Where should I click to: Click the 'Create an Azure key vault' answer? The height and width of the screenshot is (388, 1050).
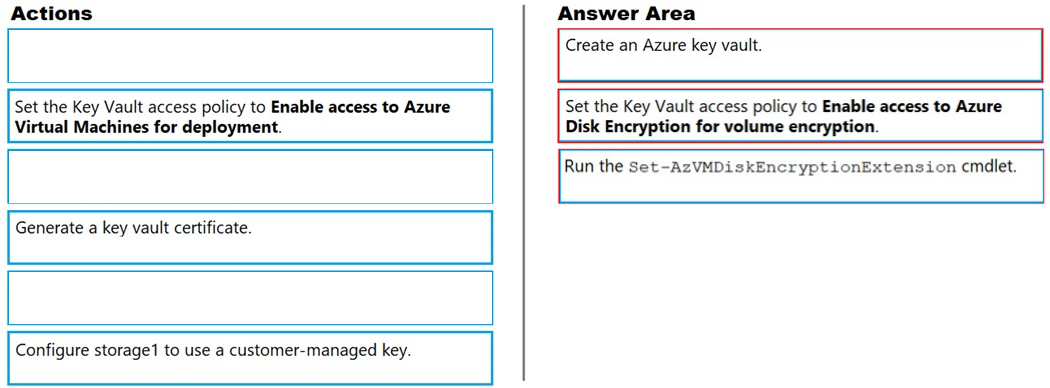point(800,55)
